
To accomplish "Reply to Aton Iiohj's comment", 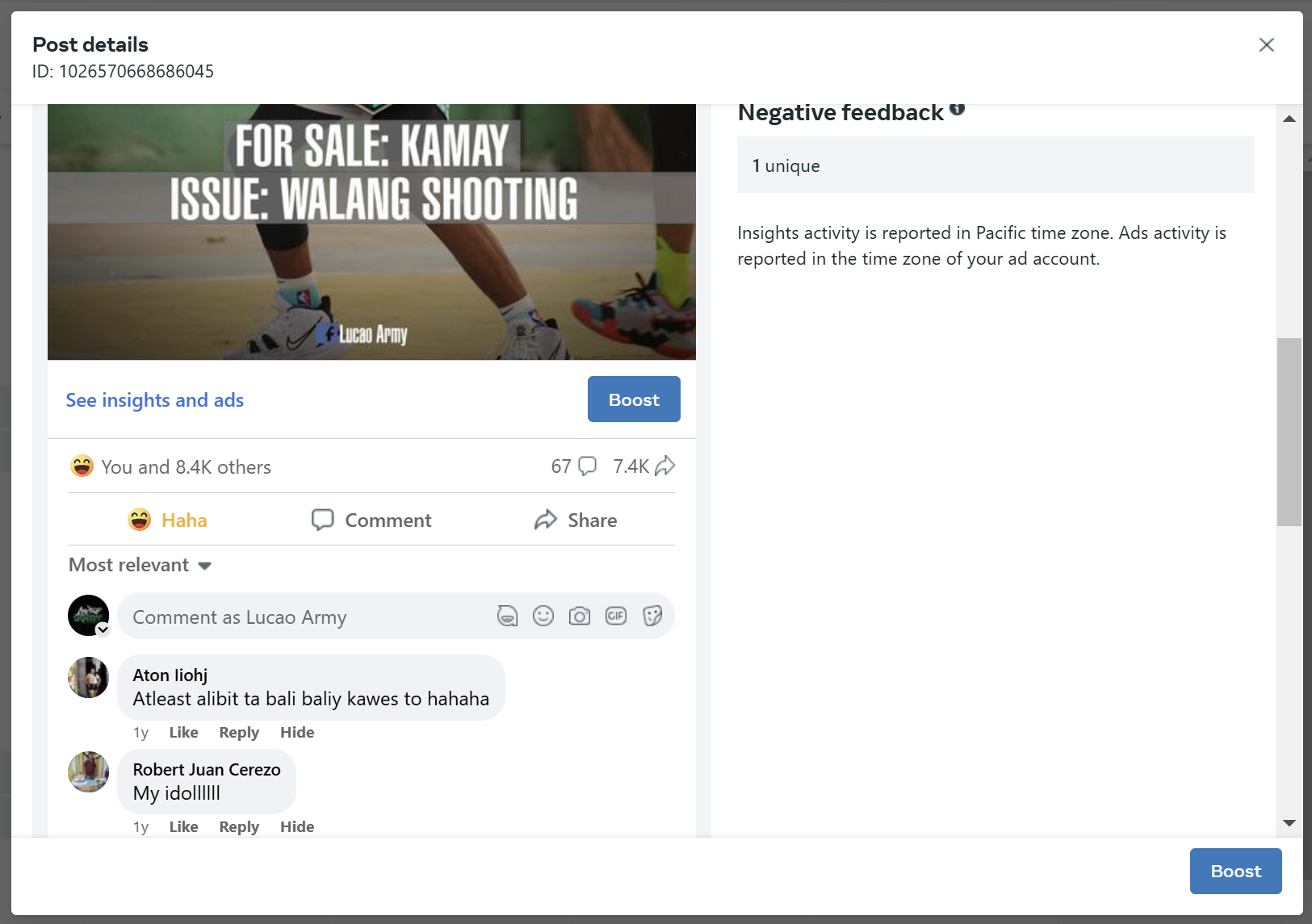I will (x=239, y=733).
